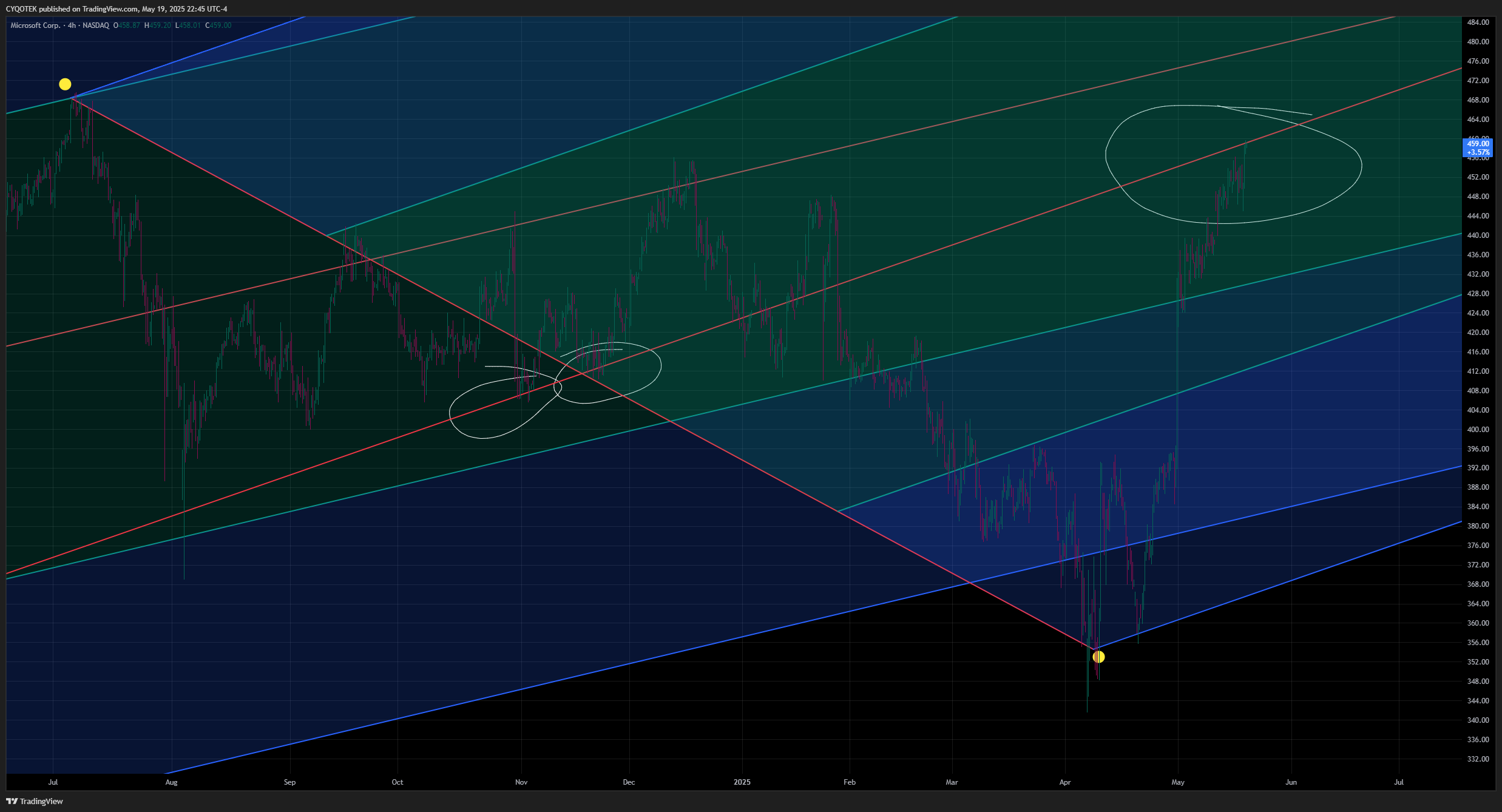Click the 380.00 price axis label

[x=1478, y=526]
